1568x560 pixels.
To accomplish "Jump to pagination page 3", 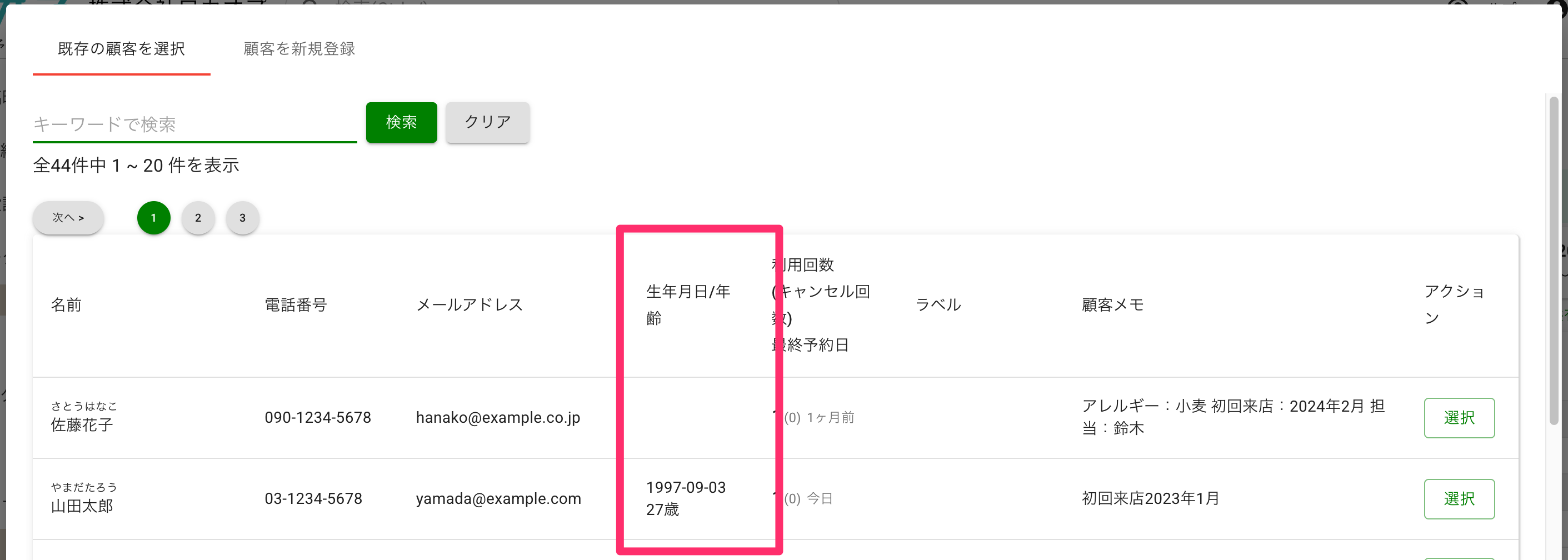I will tap(242, 218).
